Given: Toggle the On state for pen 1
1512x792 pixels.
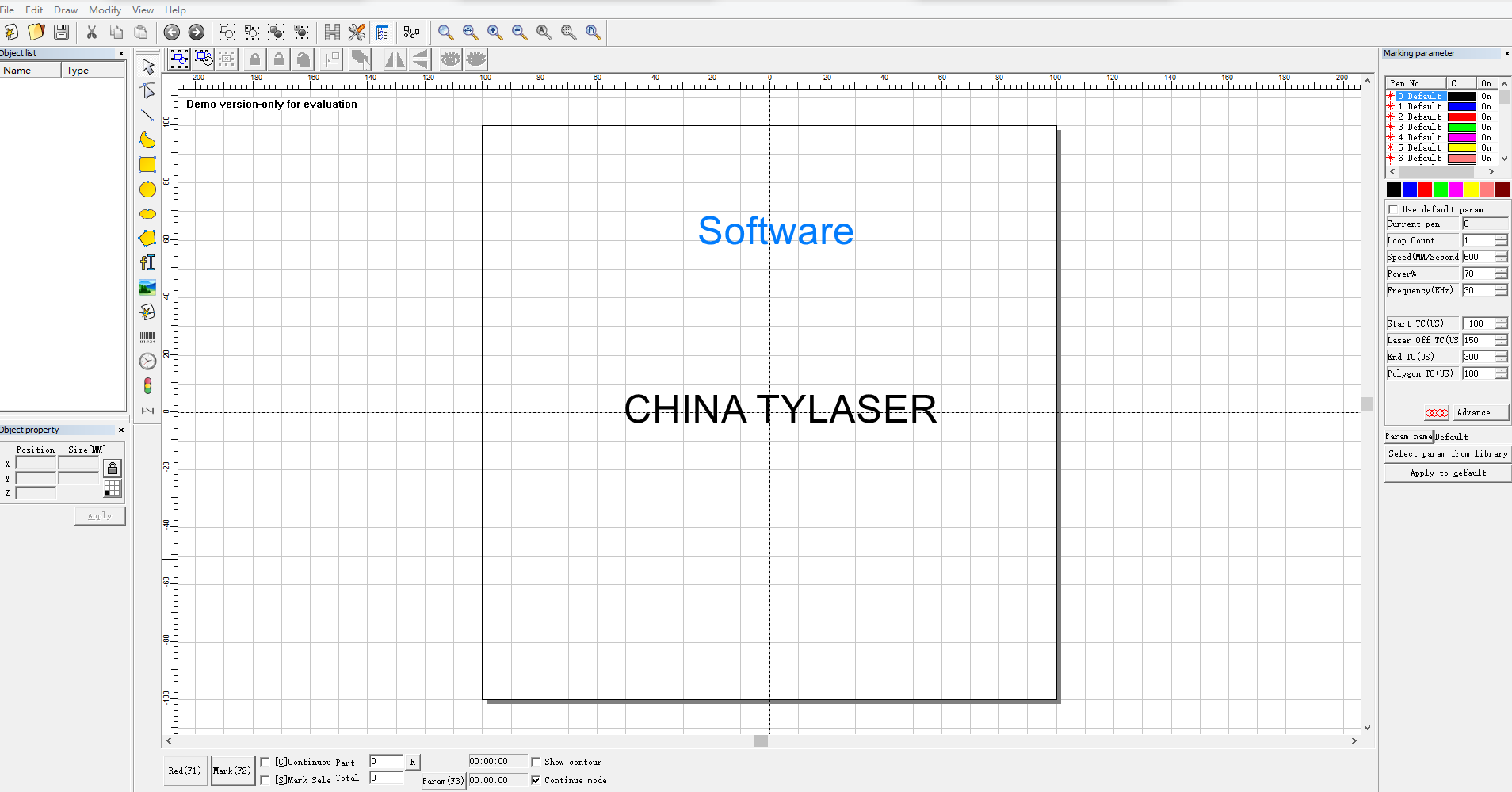Looking at the screenshot, I should tap(1487, 106).
